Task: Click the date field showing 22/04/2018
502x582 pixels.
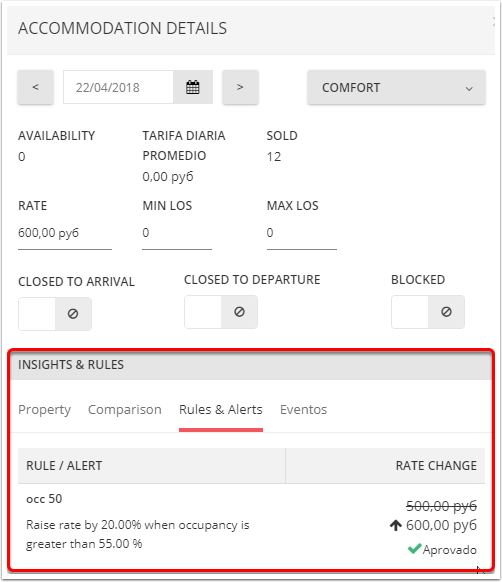Action: click(x=118, y=87)
